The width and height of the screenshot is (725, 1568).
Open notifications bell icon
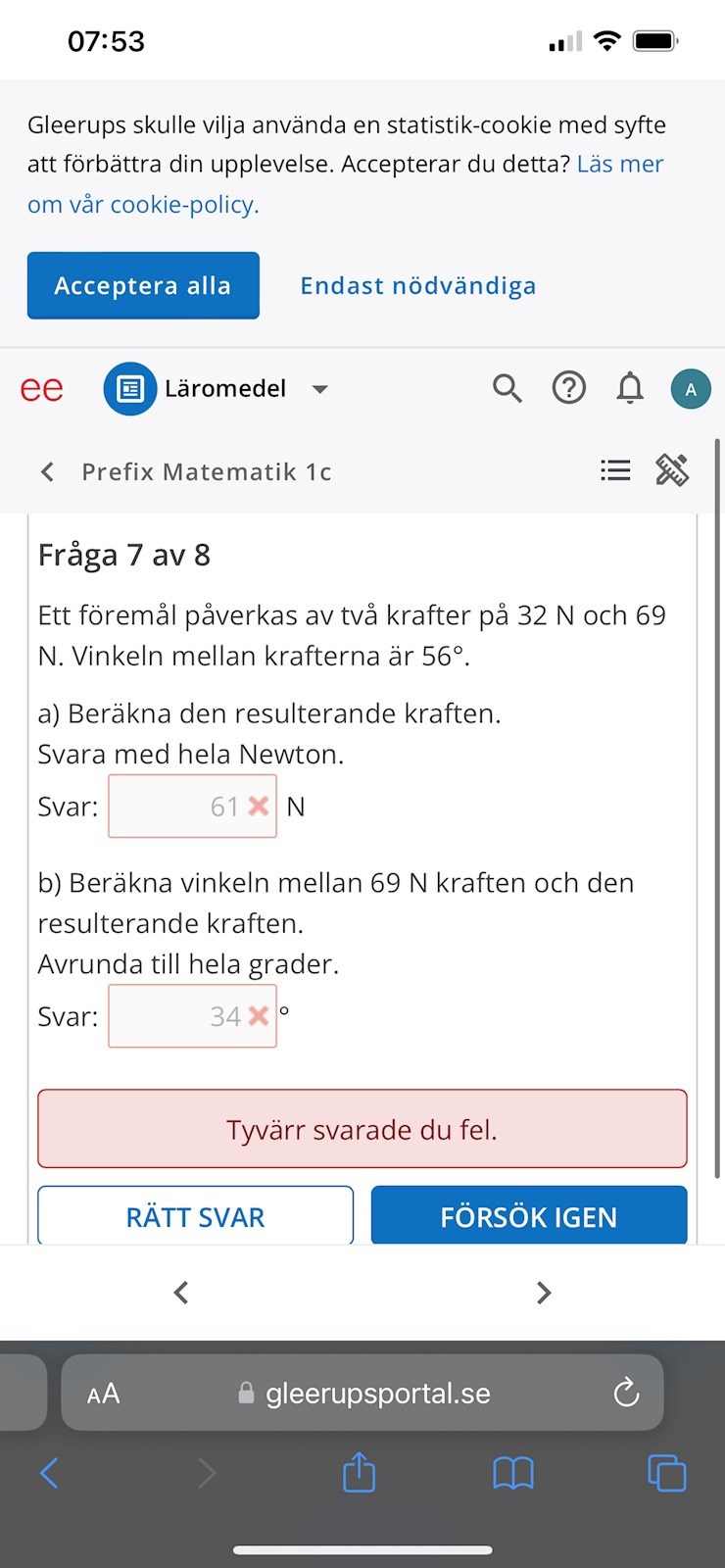pos(630,389)
